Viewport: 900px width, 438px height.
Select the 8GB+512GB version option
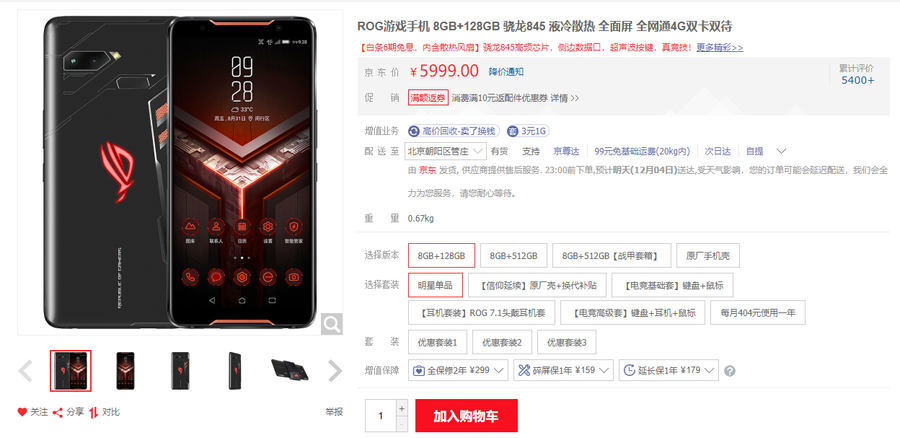pyautogui.click(x=514, y=255)
